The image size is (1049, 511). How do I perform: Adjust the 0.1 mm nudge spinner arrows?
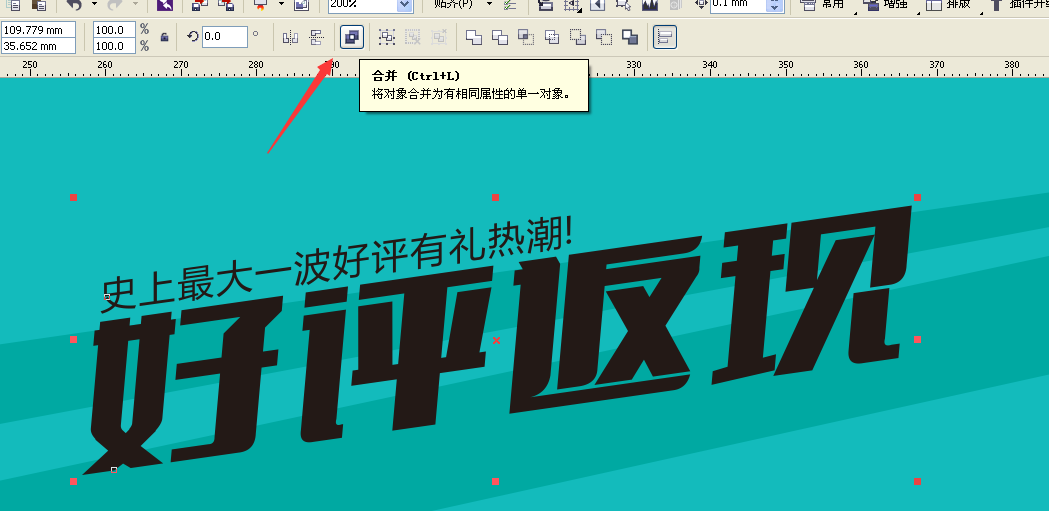[x=775, y=5]
